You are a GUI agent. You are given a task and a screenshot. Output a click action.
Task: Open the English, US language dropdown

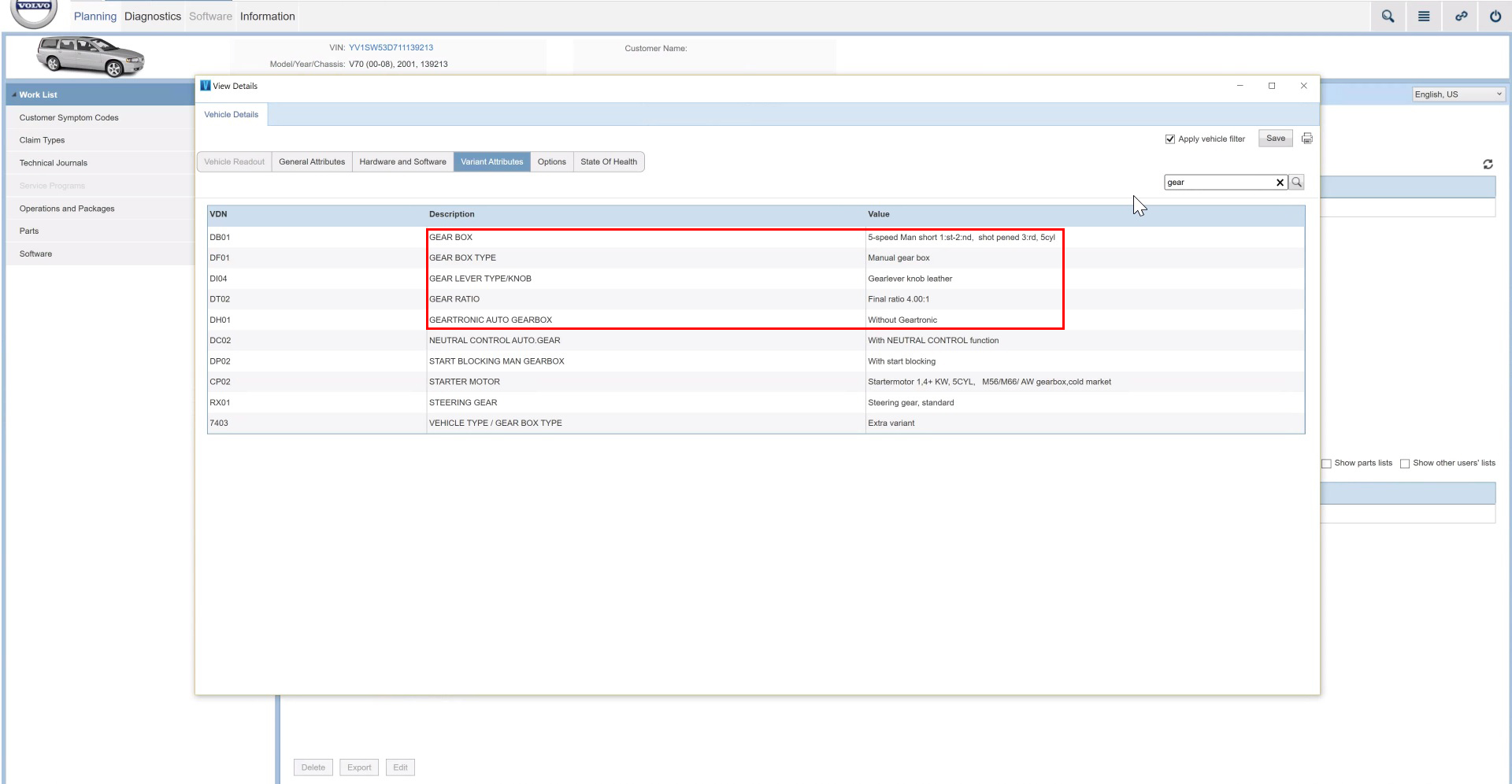(1458, 94)
